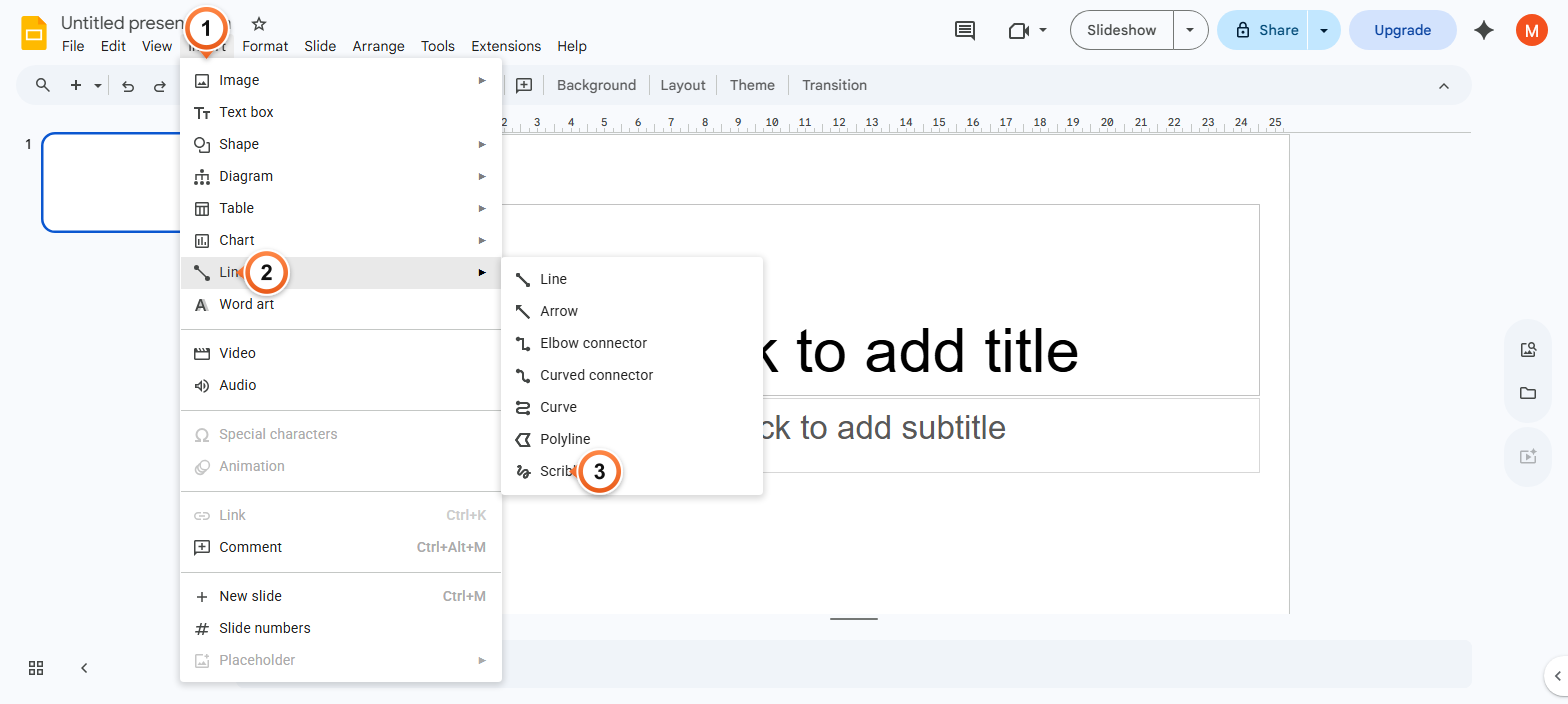Click the search menus magnifier icon
This screenshot has width=1568, height=704.
[43, 85]
